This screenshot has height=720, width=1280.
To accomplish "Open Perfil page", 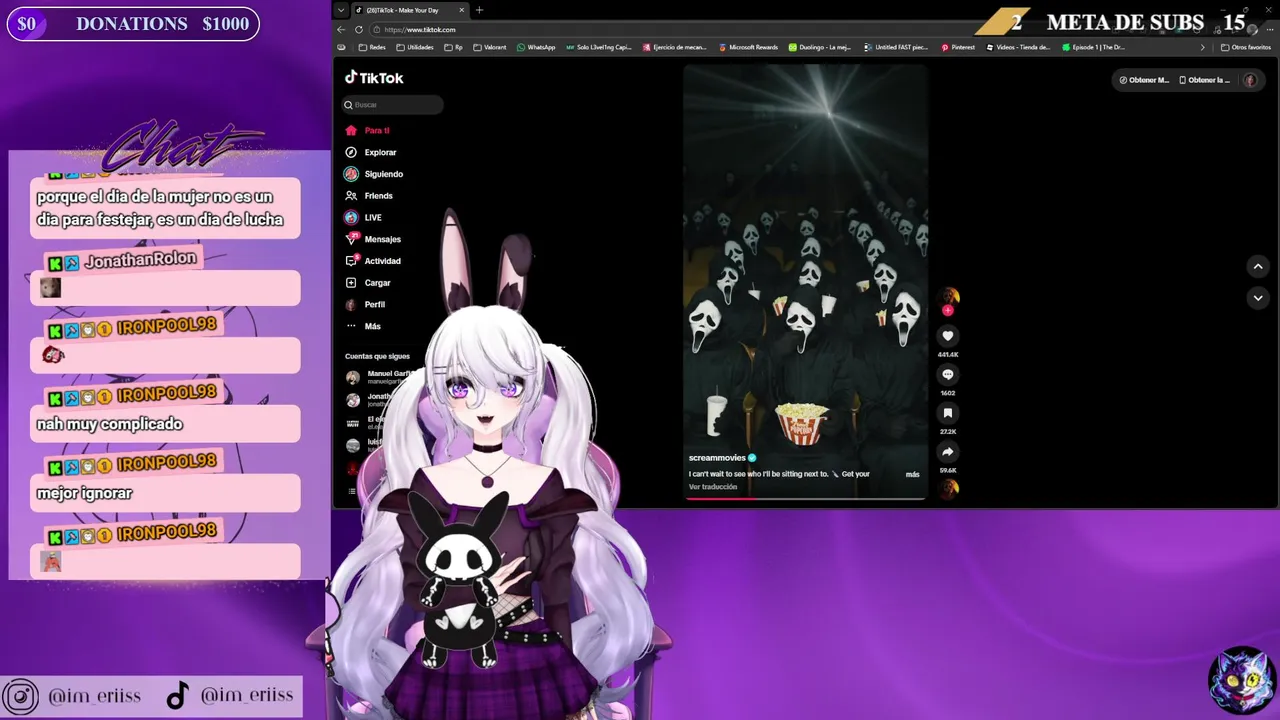I will 365,304.
